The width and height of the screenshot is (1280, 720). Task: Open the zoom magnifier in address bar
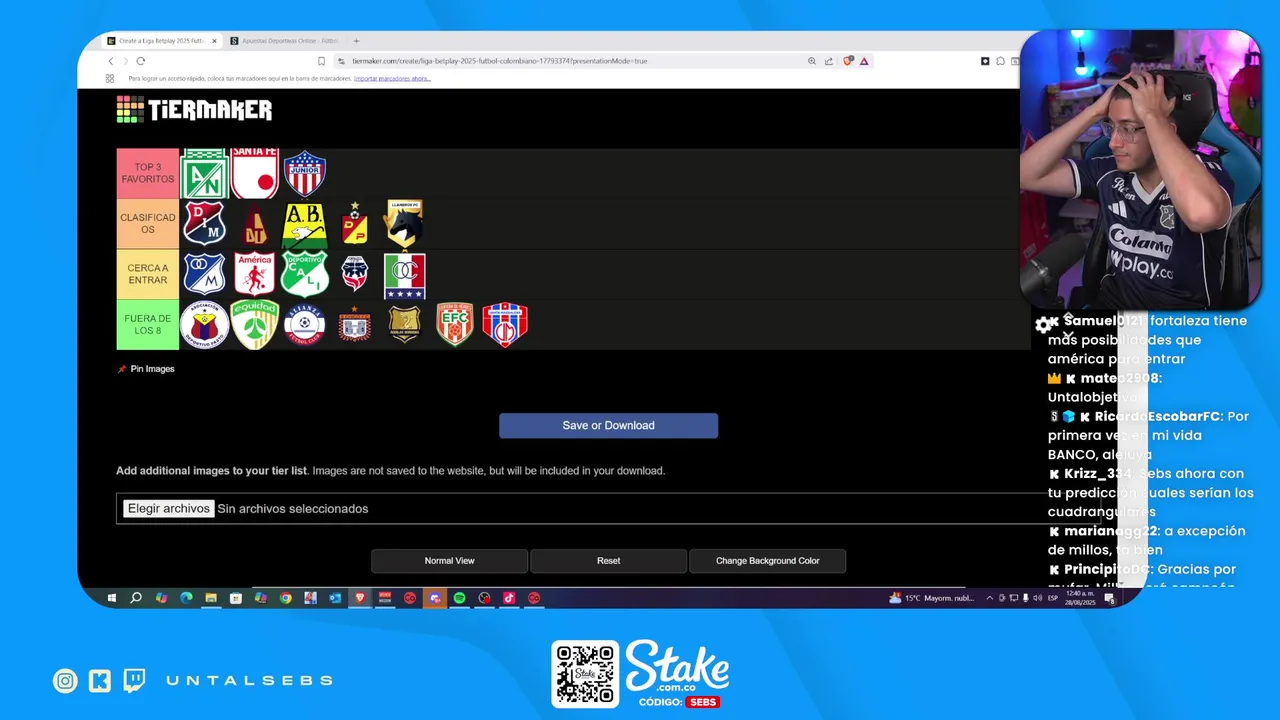tap(812, 61)
